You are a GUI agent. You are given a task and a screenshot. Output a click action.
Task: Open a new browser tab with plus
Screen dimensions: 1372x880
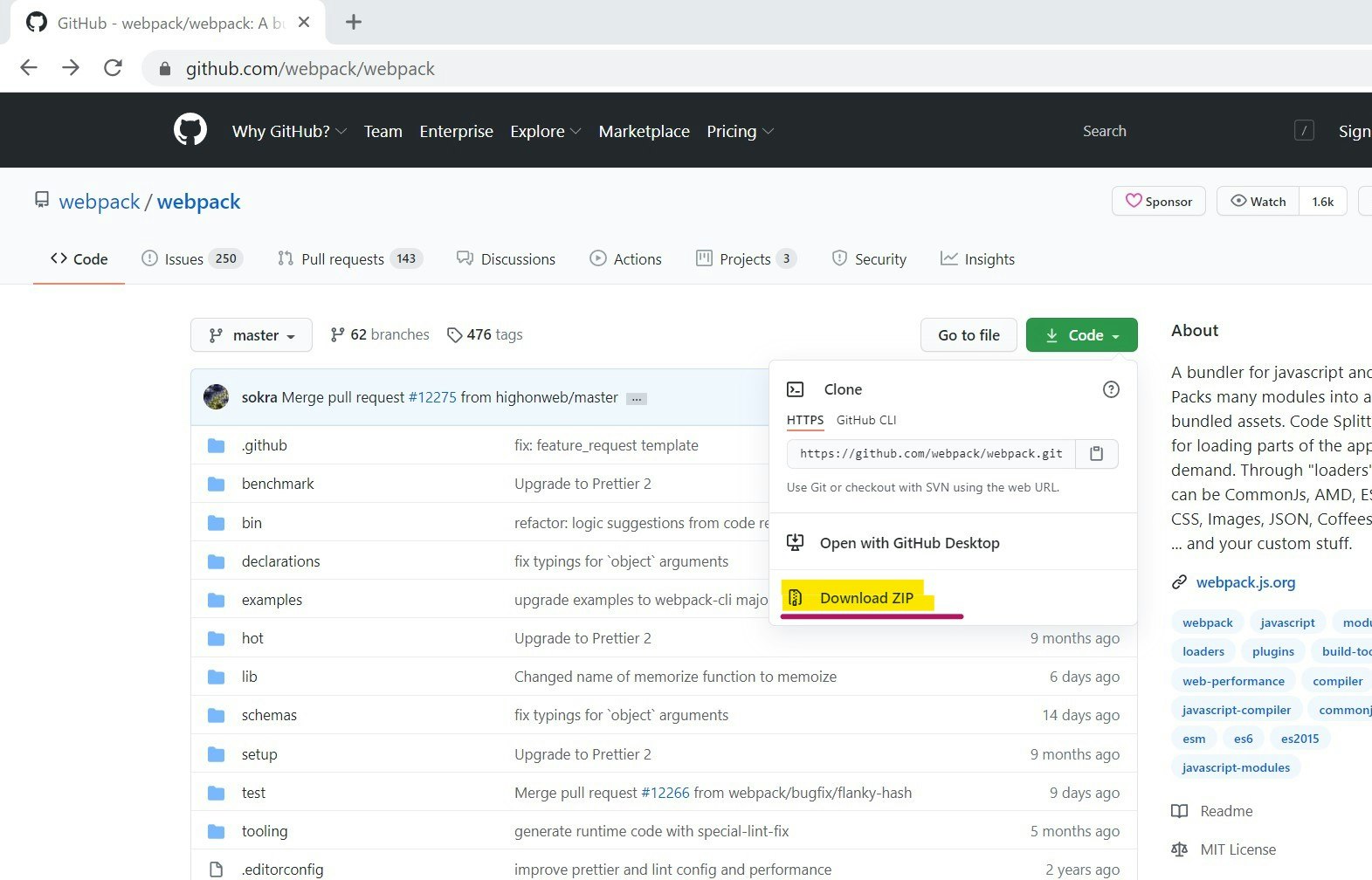(354, 23)
